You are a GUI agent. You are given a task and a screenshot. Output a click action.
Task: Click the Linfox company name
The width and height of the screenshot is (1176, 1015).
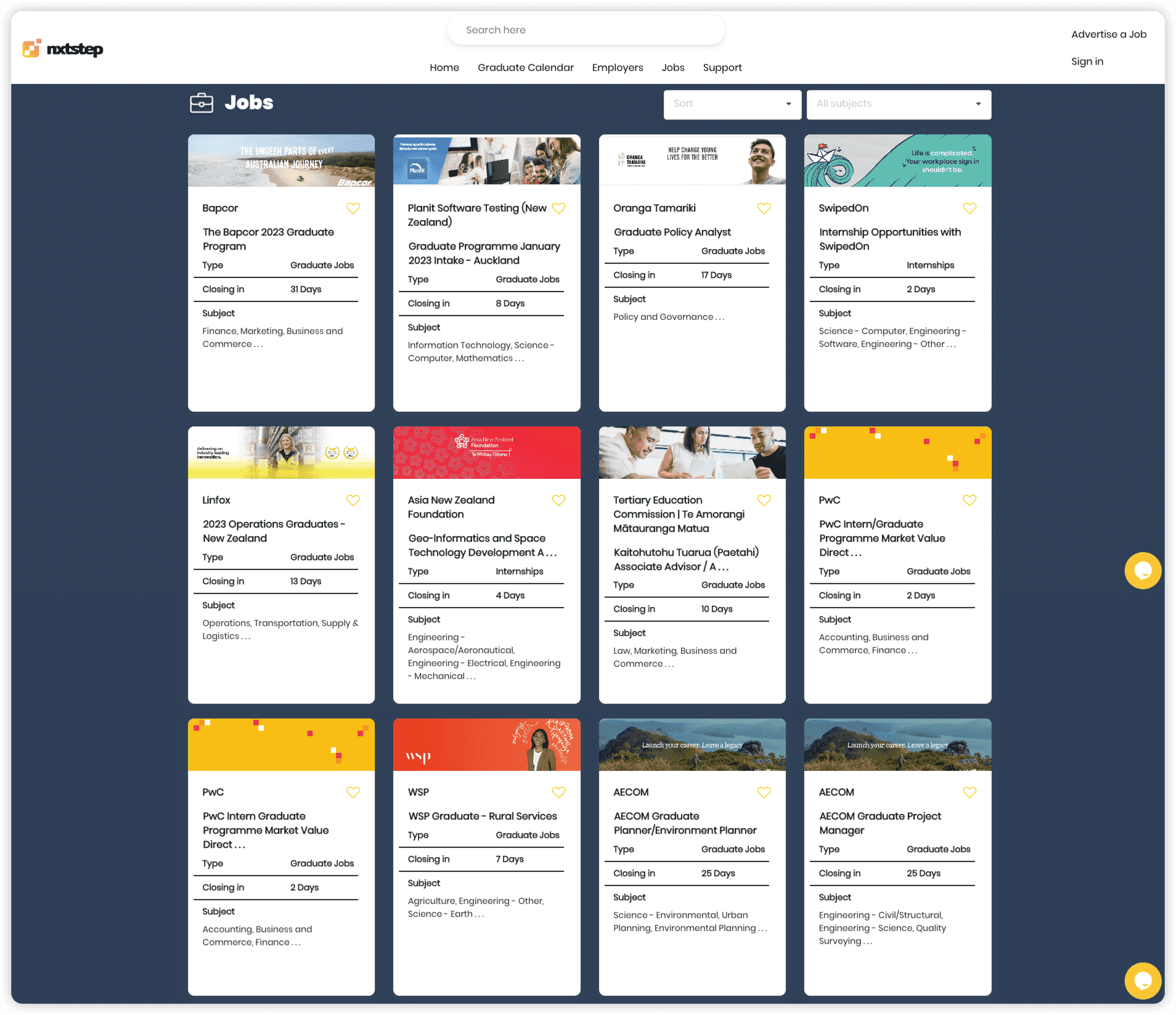coord(216,500)
